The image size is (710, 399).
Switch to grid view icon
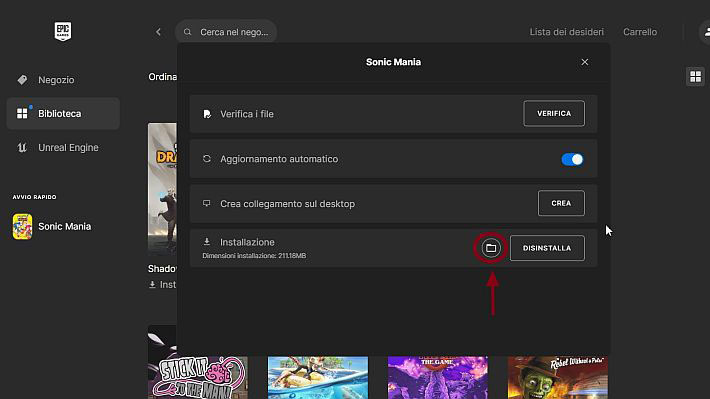coord(696,76)
